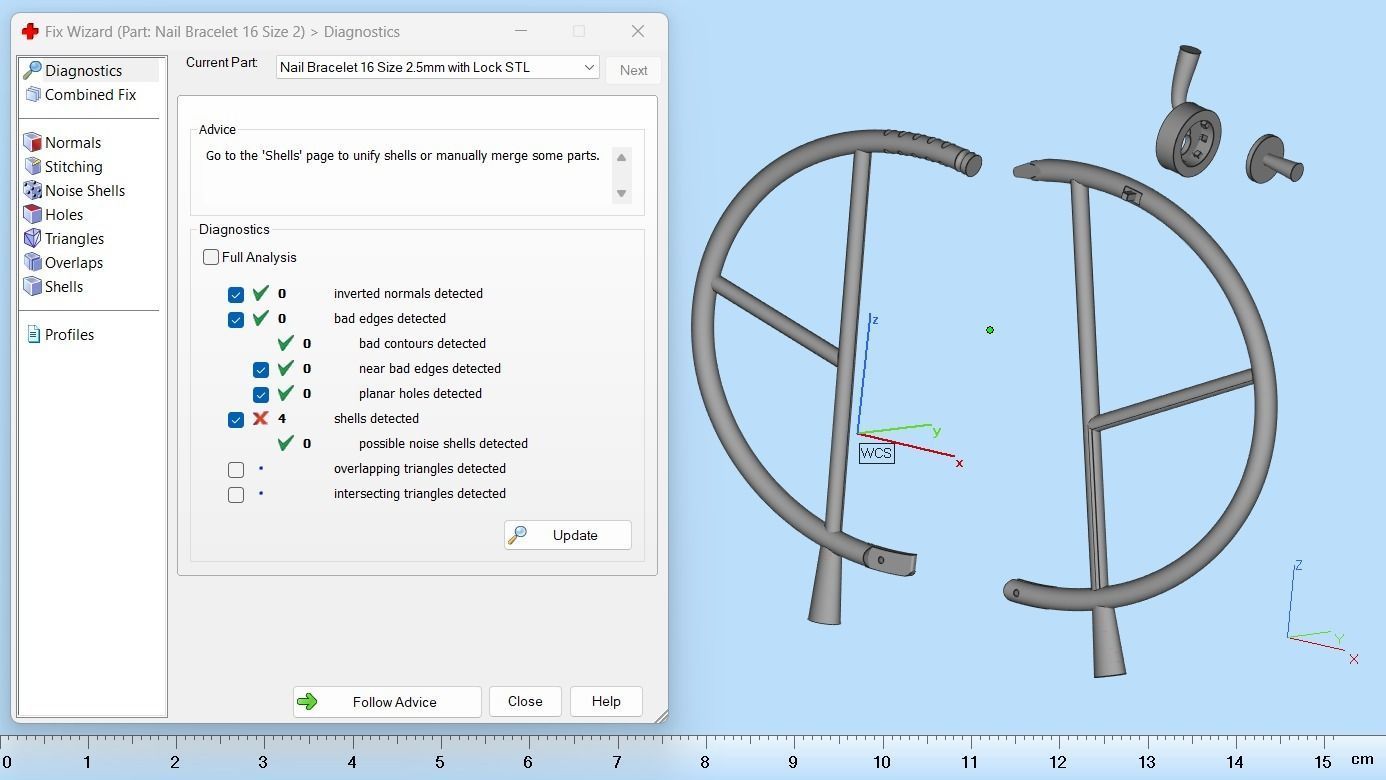Go to the Stitching page
The height and width of the screenshot is (780, 1386).
[x=73, y=166]
